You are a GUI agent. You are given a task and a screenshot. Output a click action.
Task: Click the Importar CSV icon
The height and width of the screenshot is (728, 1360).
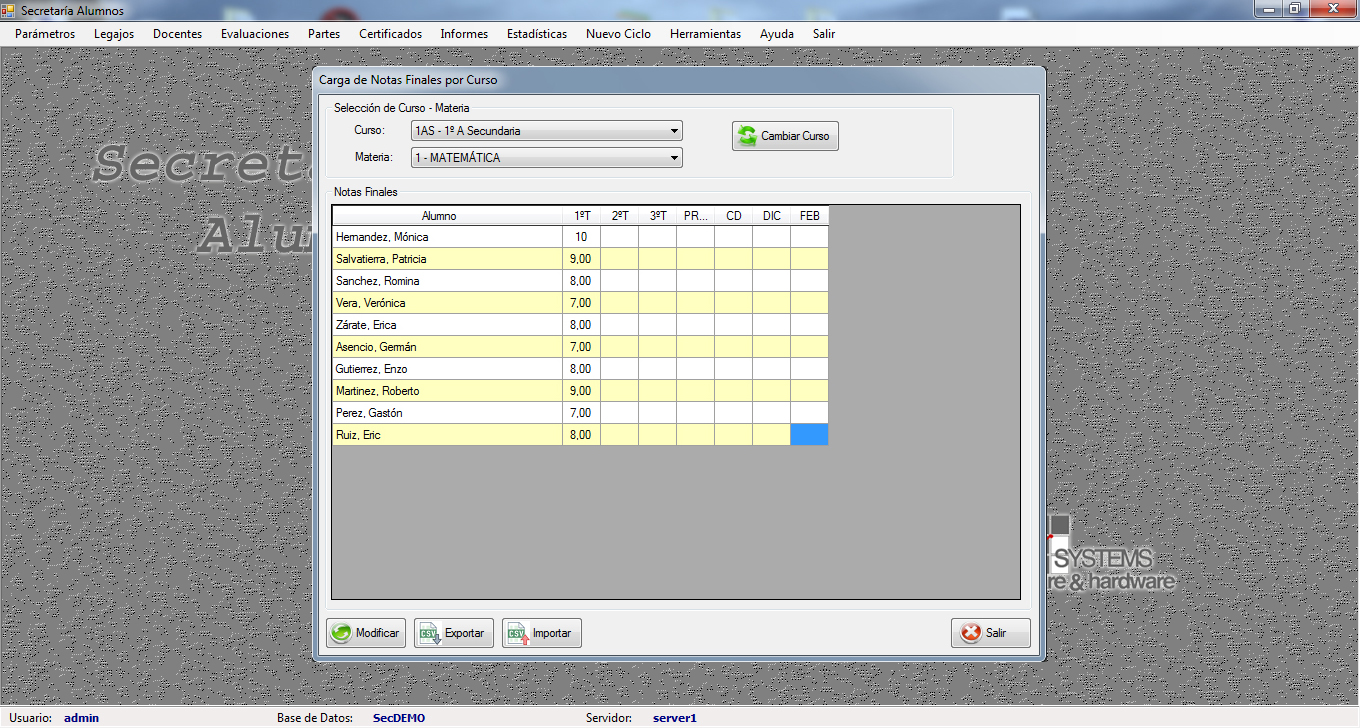coord(517,633)
